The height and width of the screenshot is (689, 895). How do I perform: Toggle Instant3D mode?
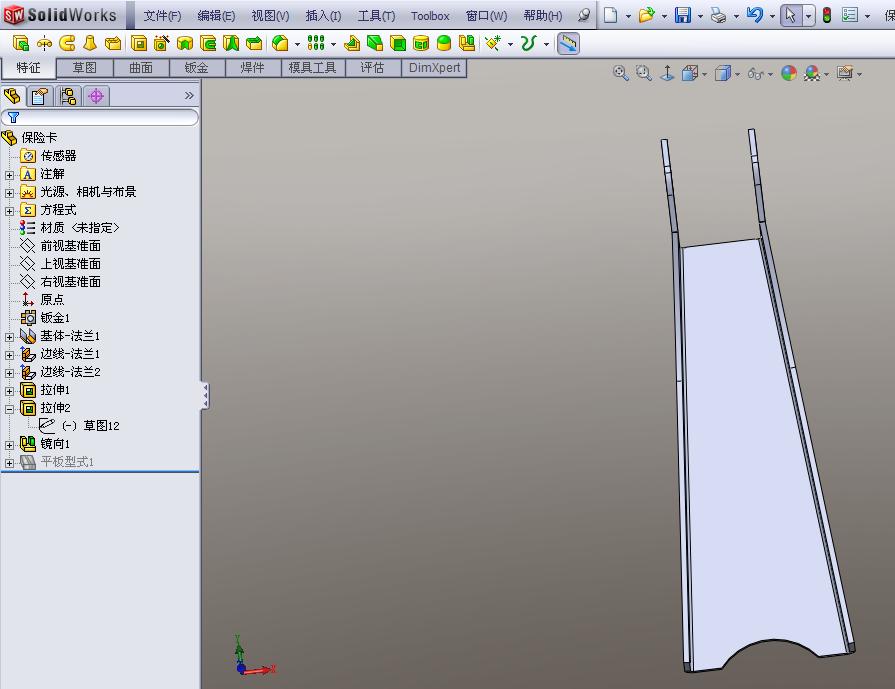pyautogui.click(x=568, y=43)
